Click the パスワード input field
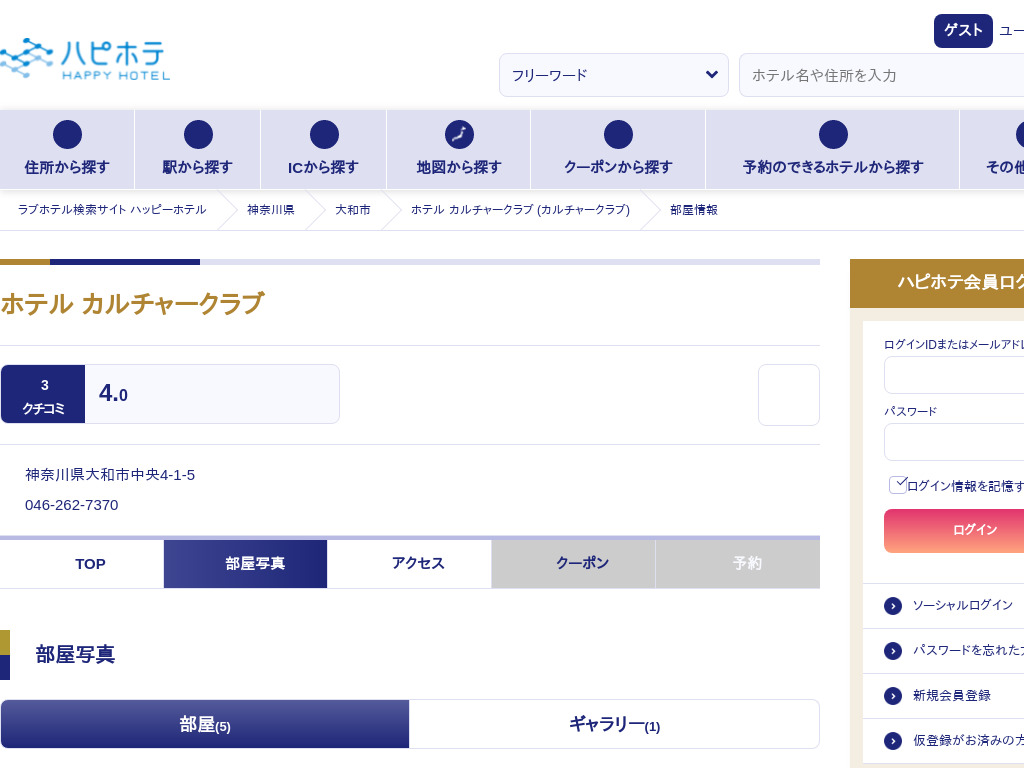Screen dimensions: 1024x768 point(954,442)
